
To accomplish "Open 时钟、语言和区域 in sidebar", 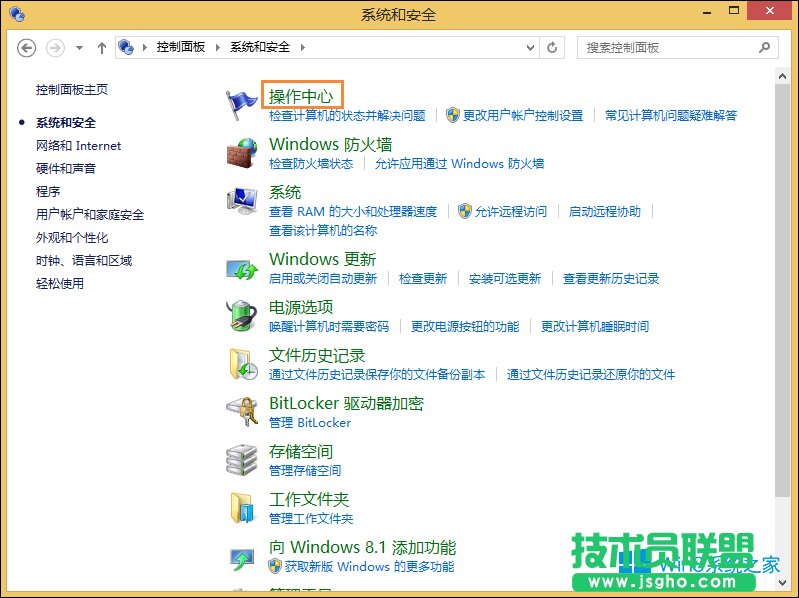I will pos(84,260).
